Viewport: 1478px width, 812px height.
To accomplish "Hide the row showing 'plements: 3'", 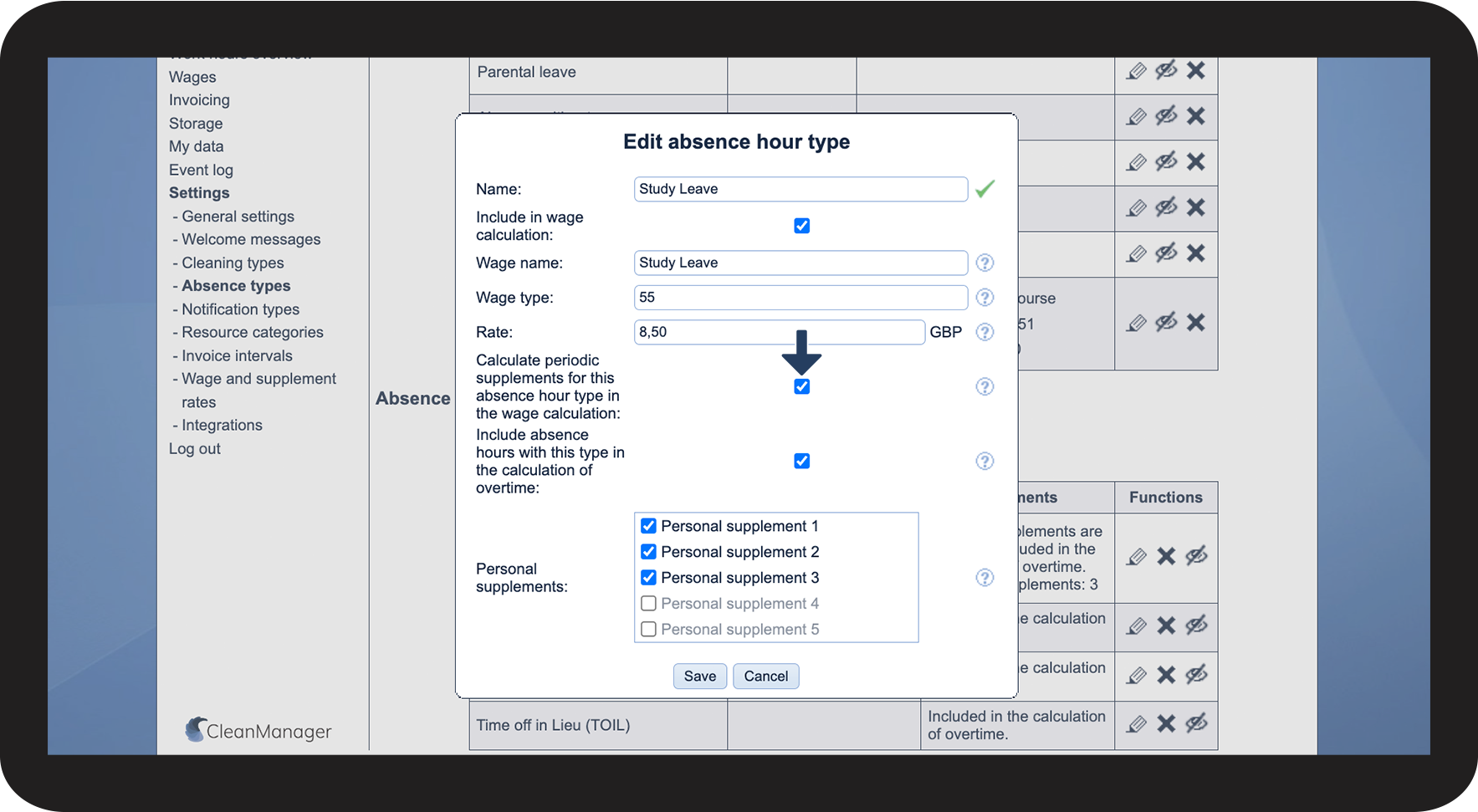I will point(1197,555).
